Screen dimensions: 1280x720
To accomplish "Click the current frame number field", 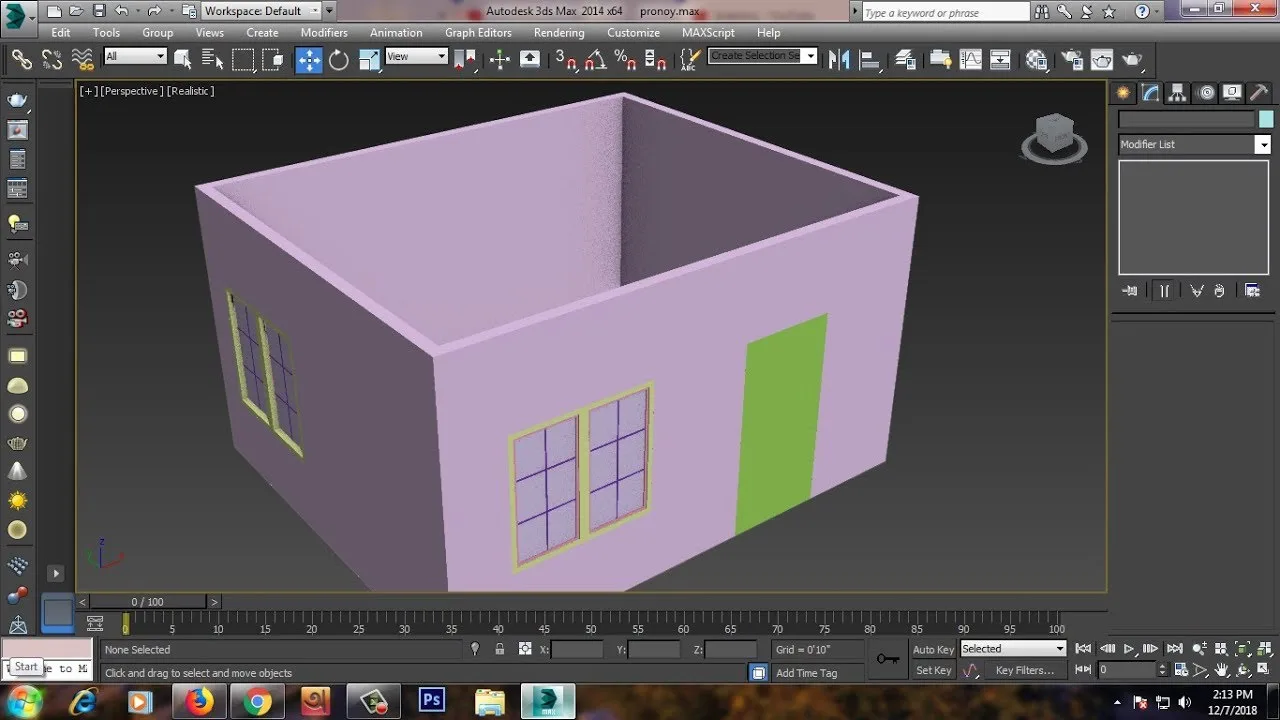I will point(1127,670).
